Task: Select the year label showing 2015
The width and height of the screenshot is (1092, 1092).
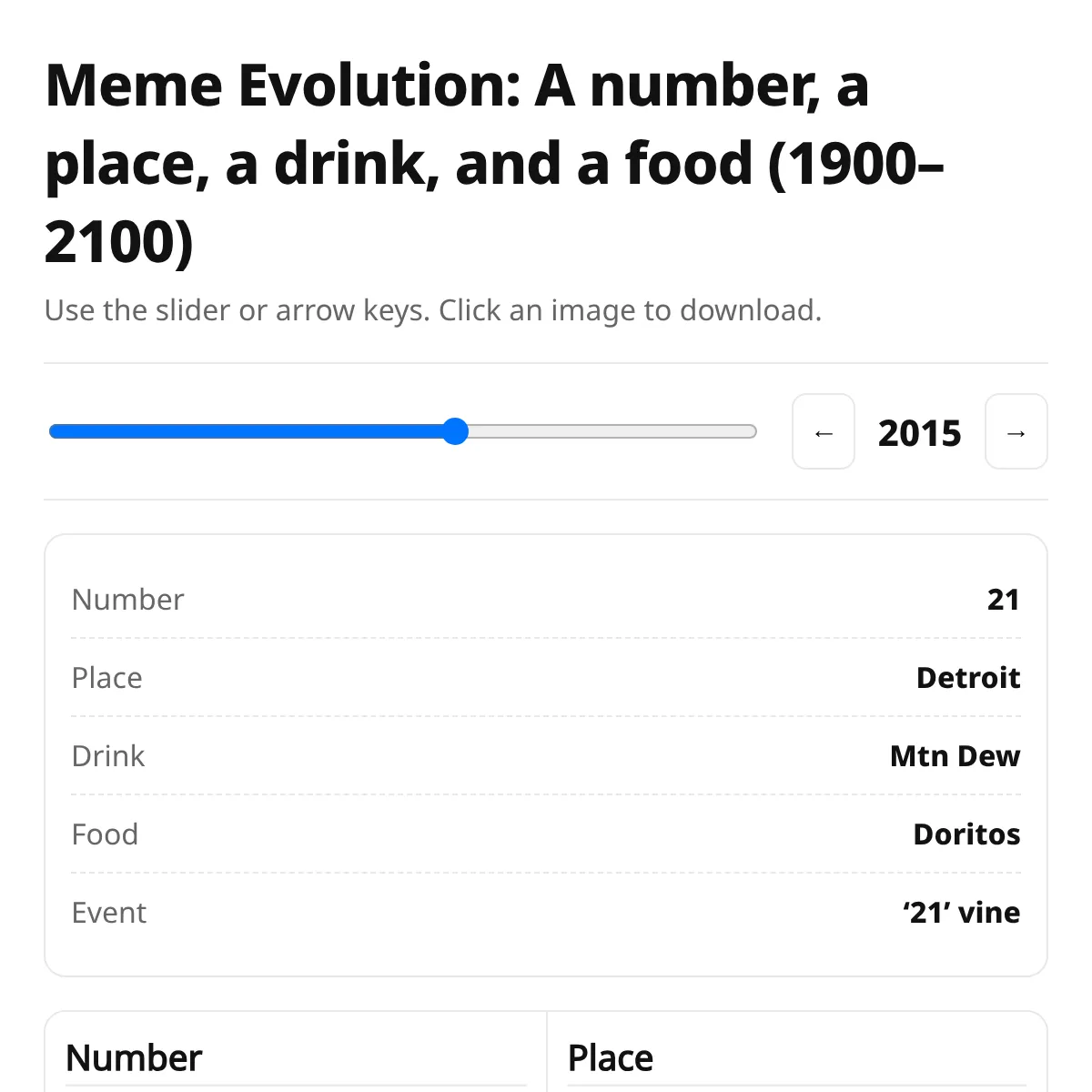Action: point(920,432)
